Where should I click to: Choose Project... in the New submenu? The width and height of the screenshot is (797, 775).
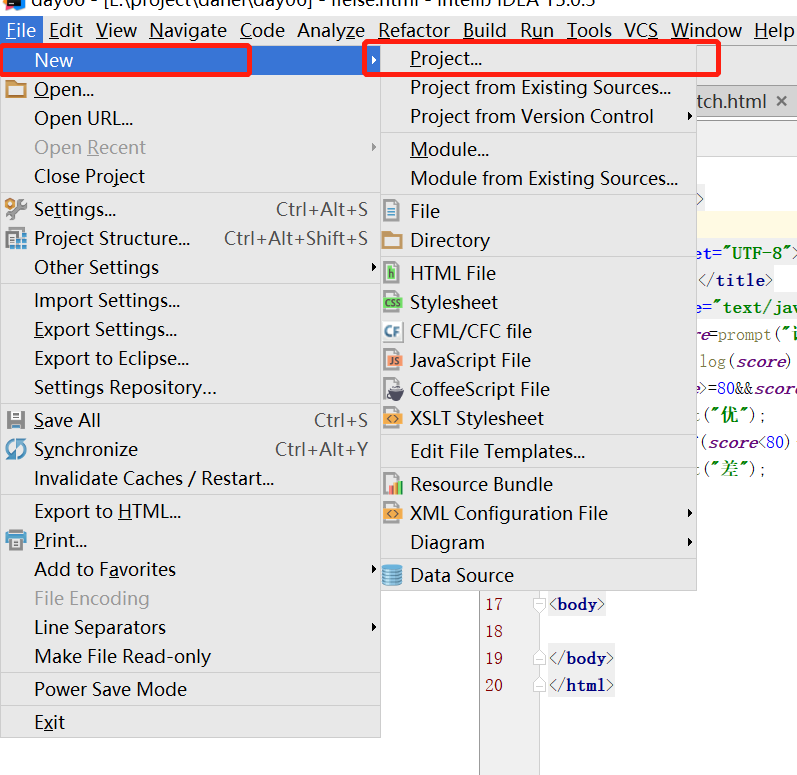(x=538, y=58)
